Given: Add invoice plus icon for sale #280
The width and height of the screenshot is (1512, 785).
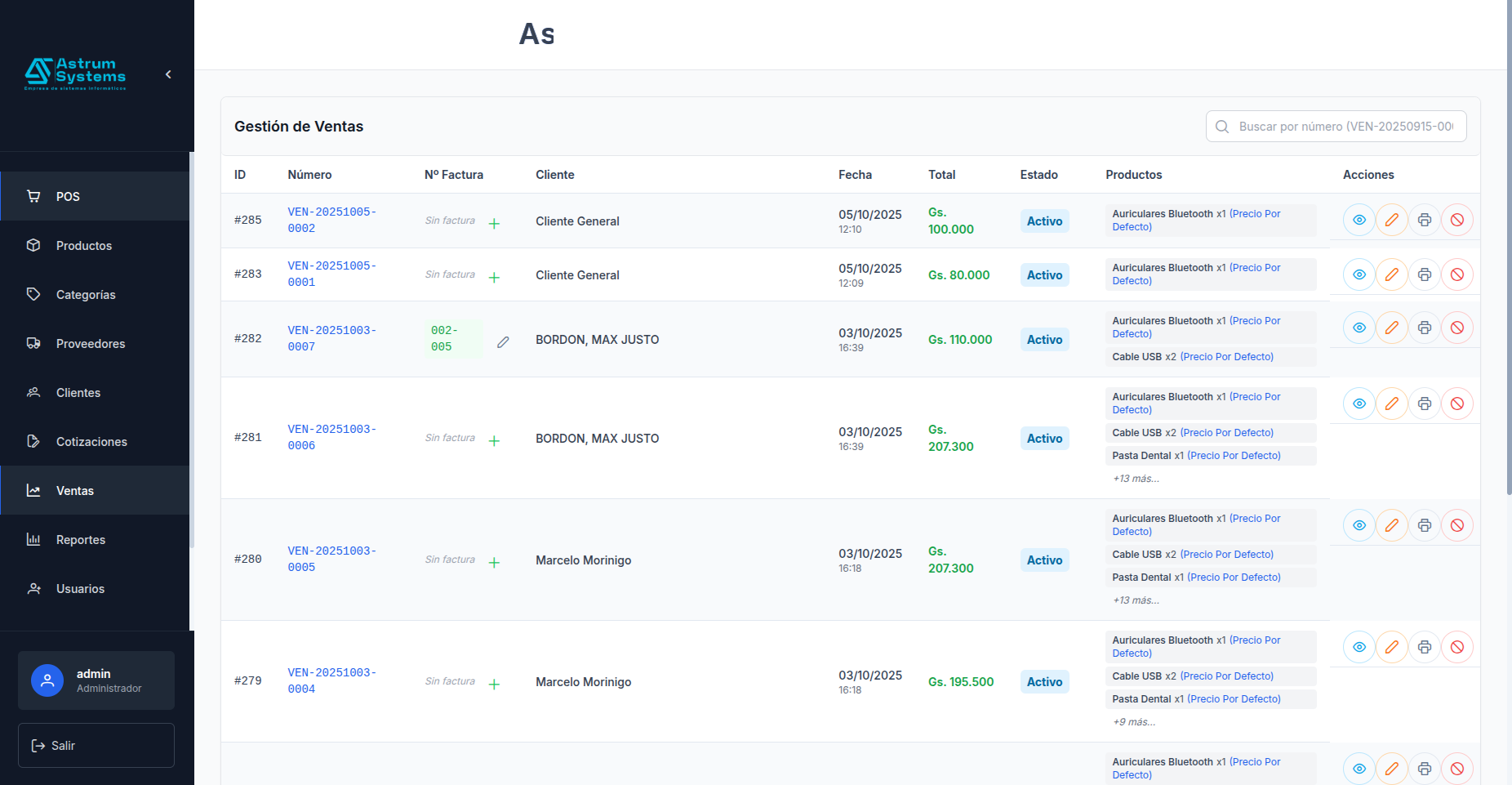Looking at the screenshot, I should 494,562.
